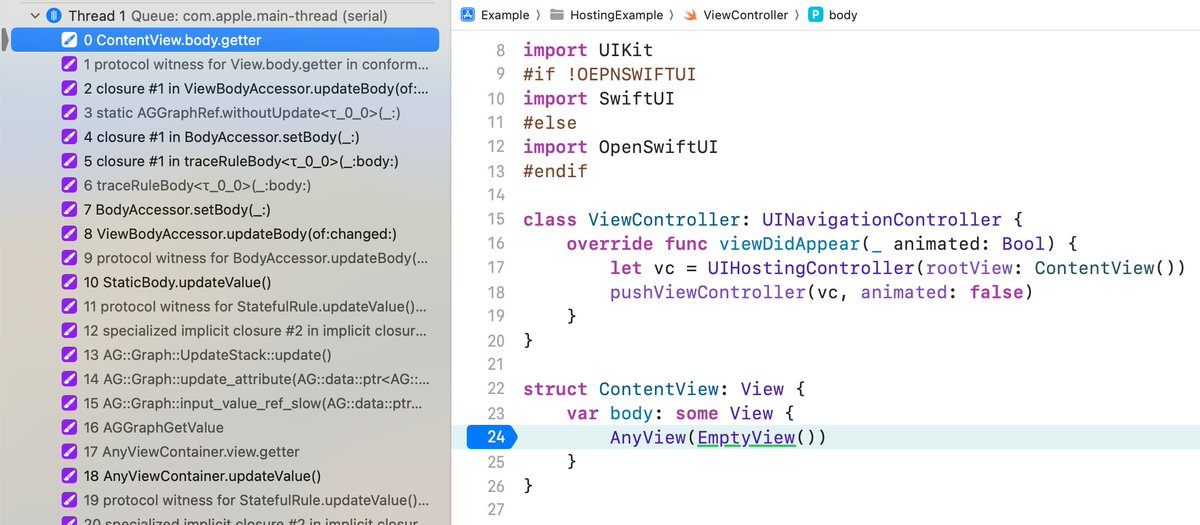
Task: Select frame 16 AGGraphGetValue
Action: [225, 427]
